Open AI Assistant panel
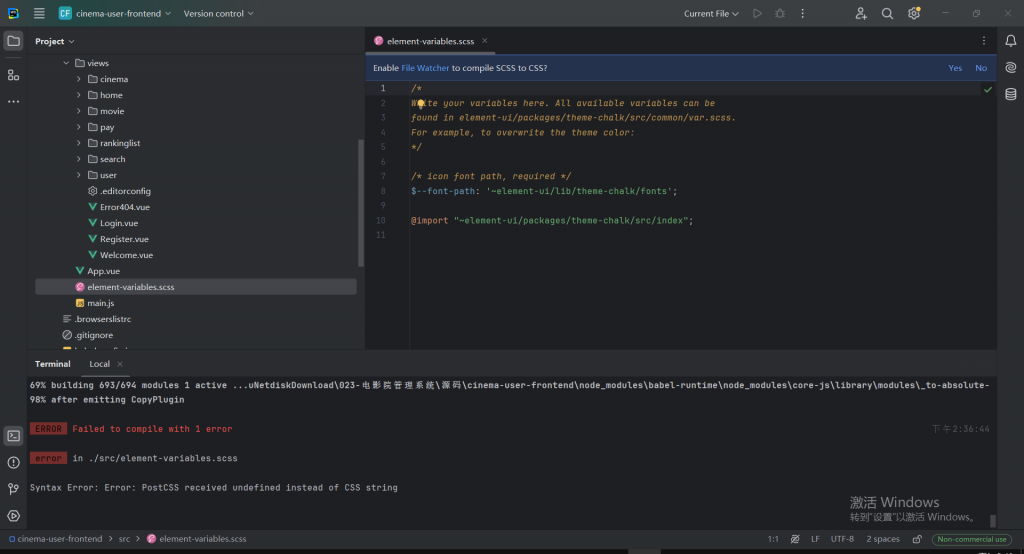The height and width of the screenshot is (554, 1024). click(x=1010, y=68)
